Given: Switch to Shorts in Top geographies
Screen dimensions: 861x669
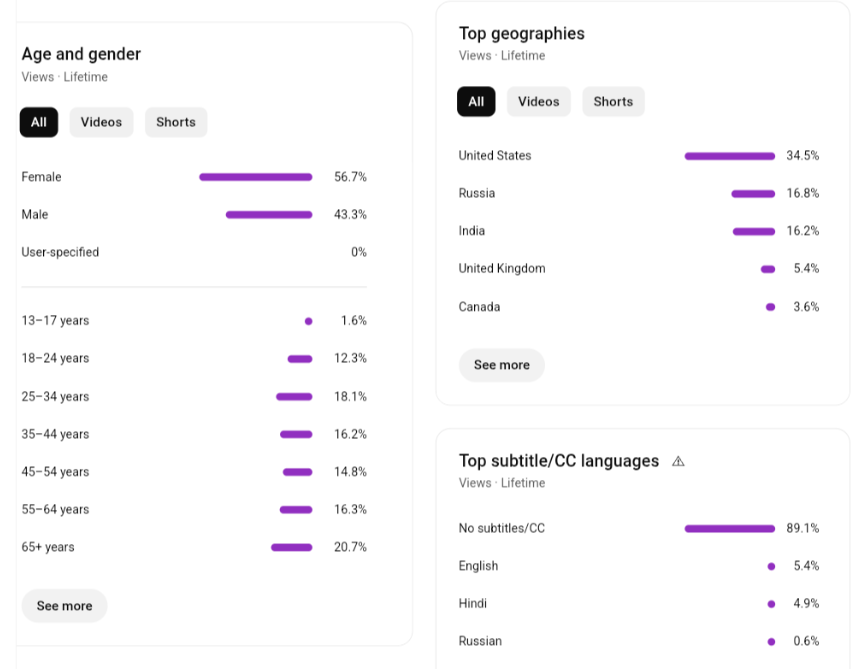Looking at the screenshot, I should pyautogui.click(x=613, y=101).
